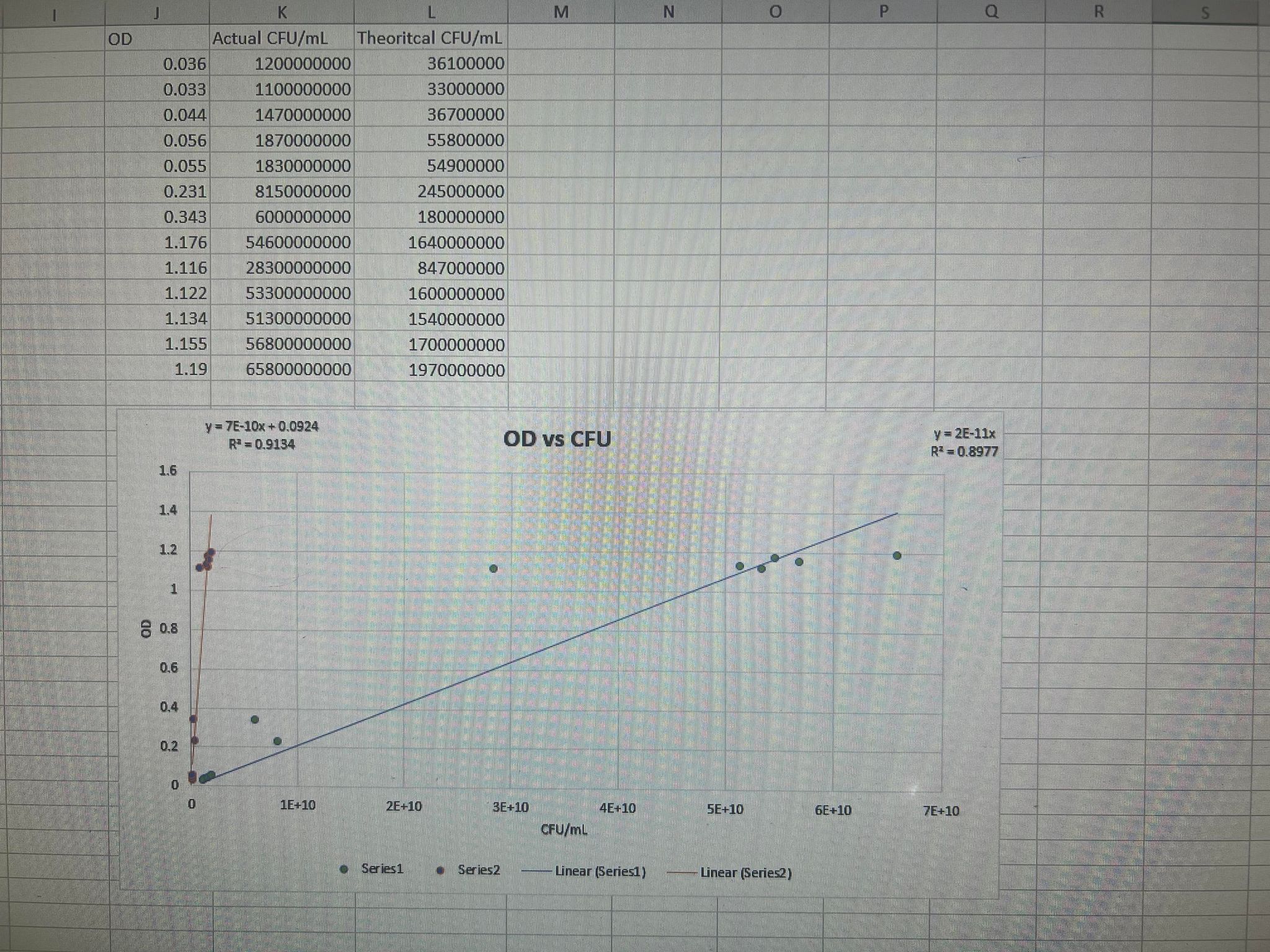Click the equation "y = 7E-10x + 0.0924"

tap(262, 426)
